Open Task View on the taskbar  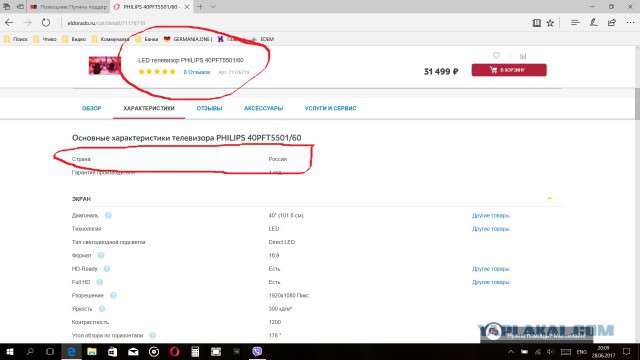click(50, 351)
